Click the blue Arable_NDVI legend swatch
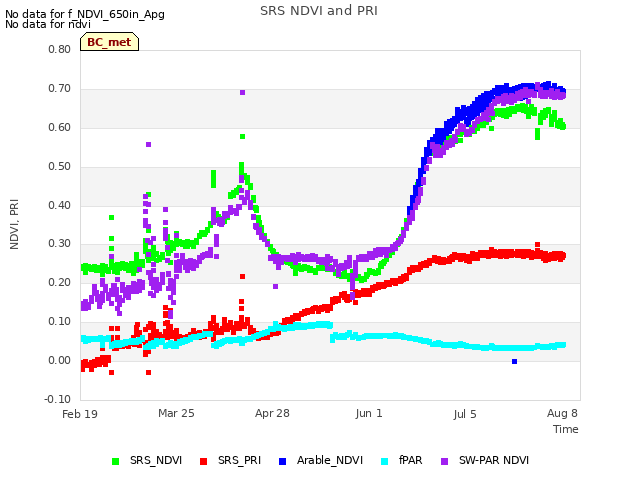Screen dimensions: 640x480 [282, 461]
